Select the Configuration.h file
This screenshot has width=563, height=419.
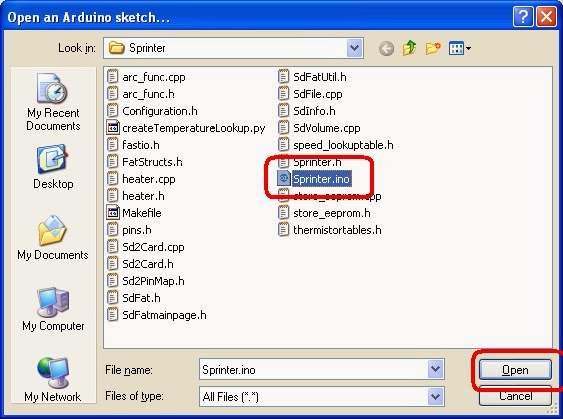point(152,111)
